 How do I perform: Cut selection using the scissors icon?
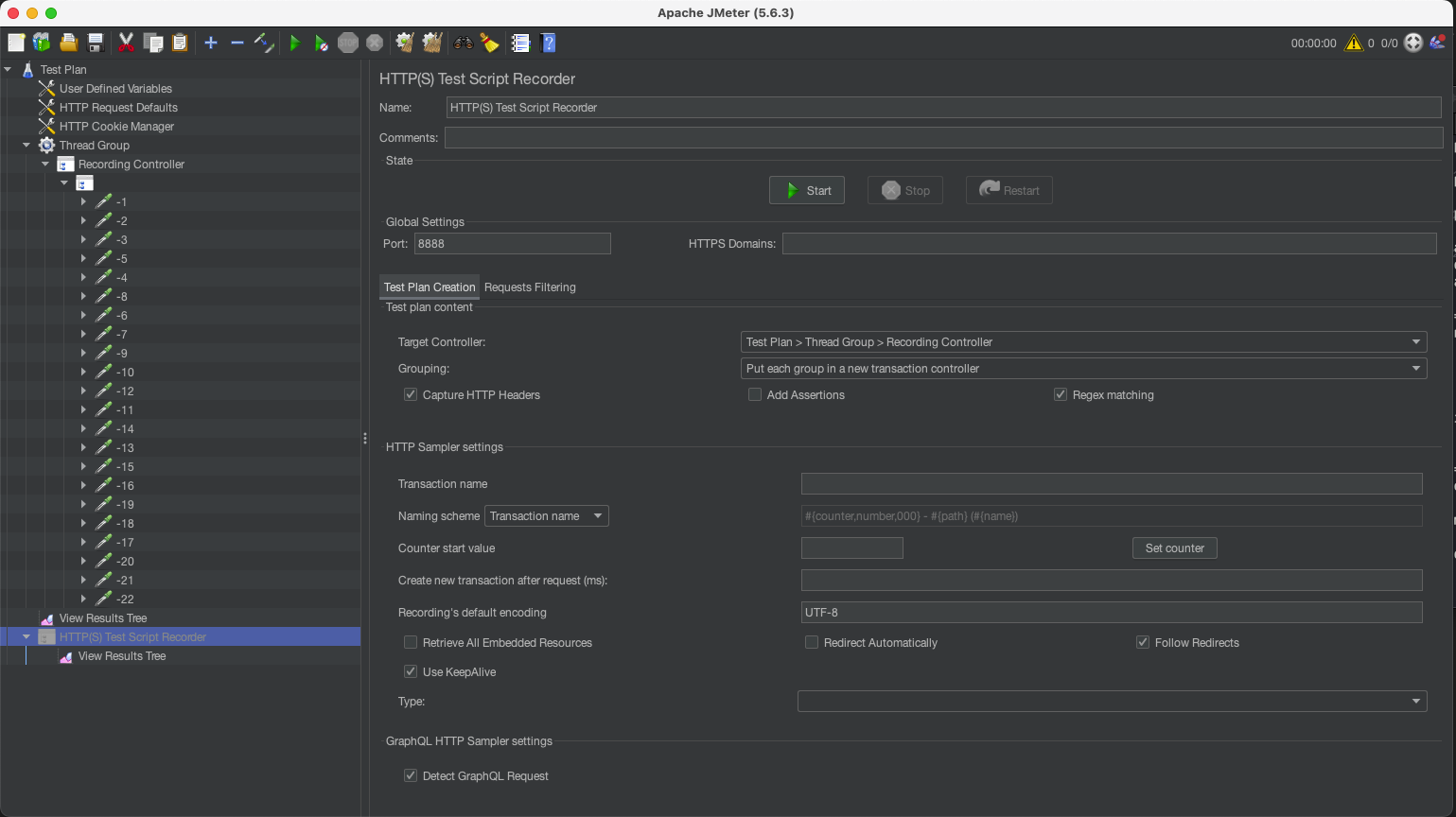click(x=126, y=43)
